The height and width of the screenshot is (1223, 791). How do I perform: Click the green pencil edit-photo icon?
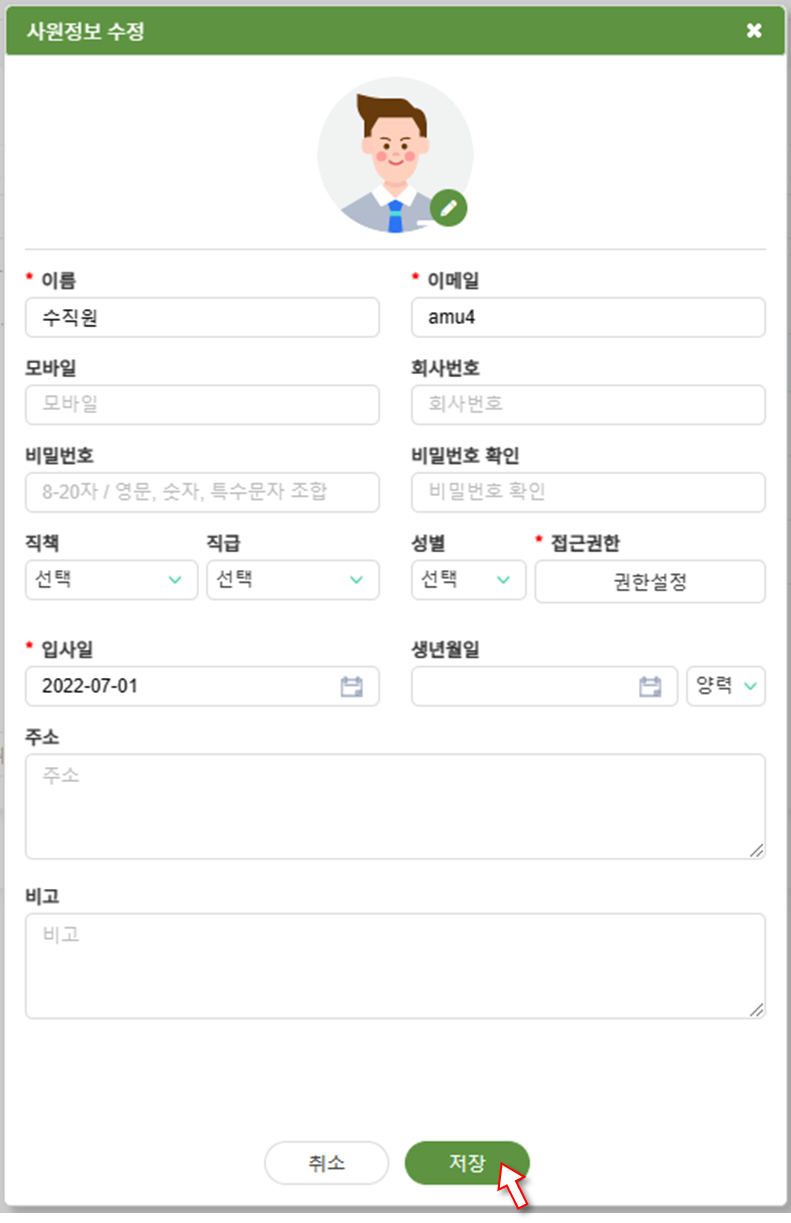pyautogui.click(x=449, y=208)
